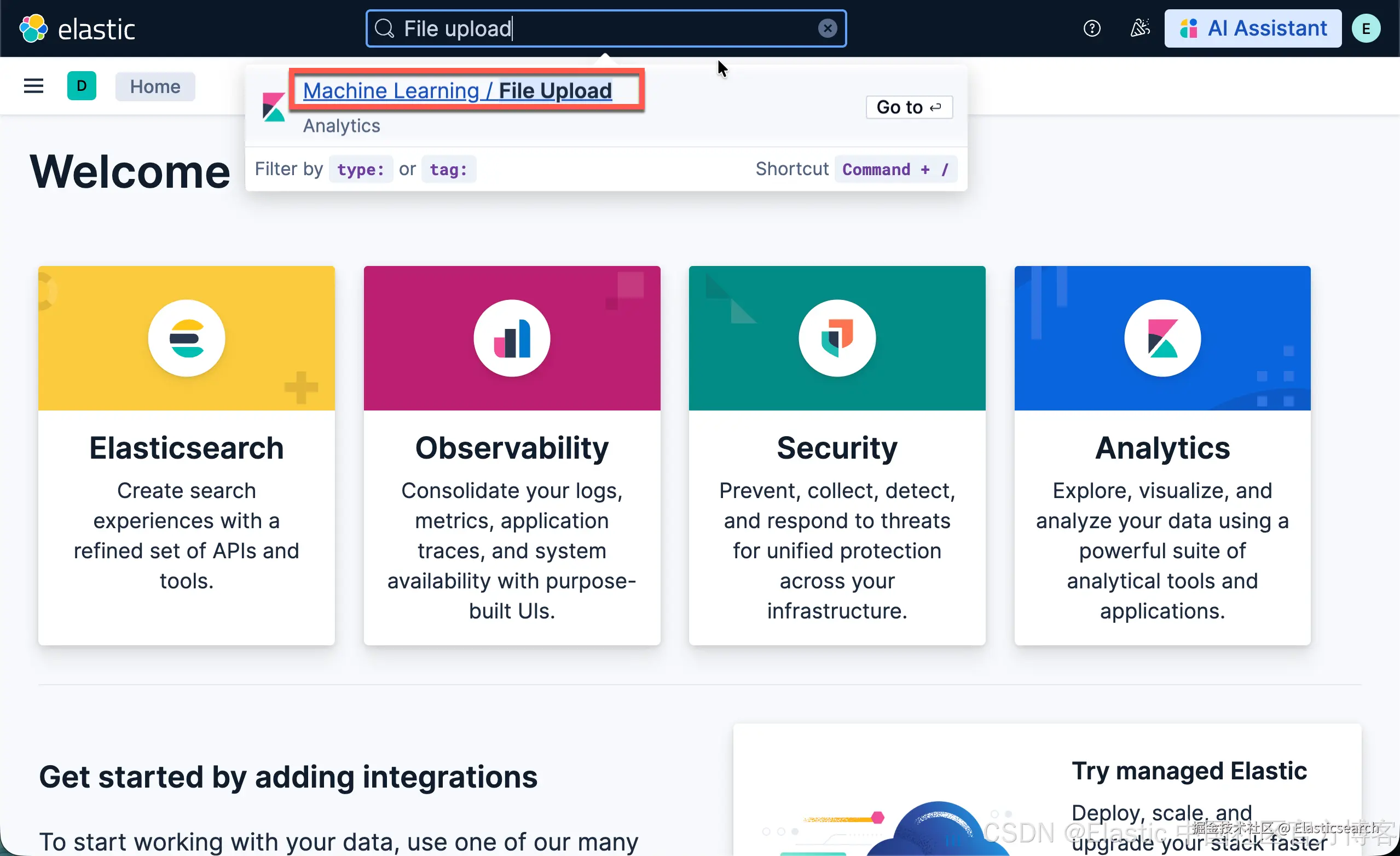Toggle the hamburger navigation menu

pos(33,86)
